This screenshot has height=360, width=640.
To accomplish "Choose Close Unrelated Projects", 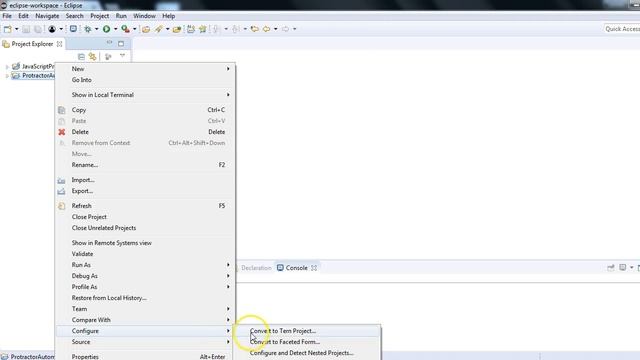I will [x=145, y=228].
